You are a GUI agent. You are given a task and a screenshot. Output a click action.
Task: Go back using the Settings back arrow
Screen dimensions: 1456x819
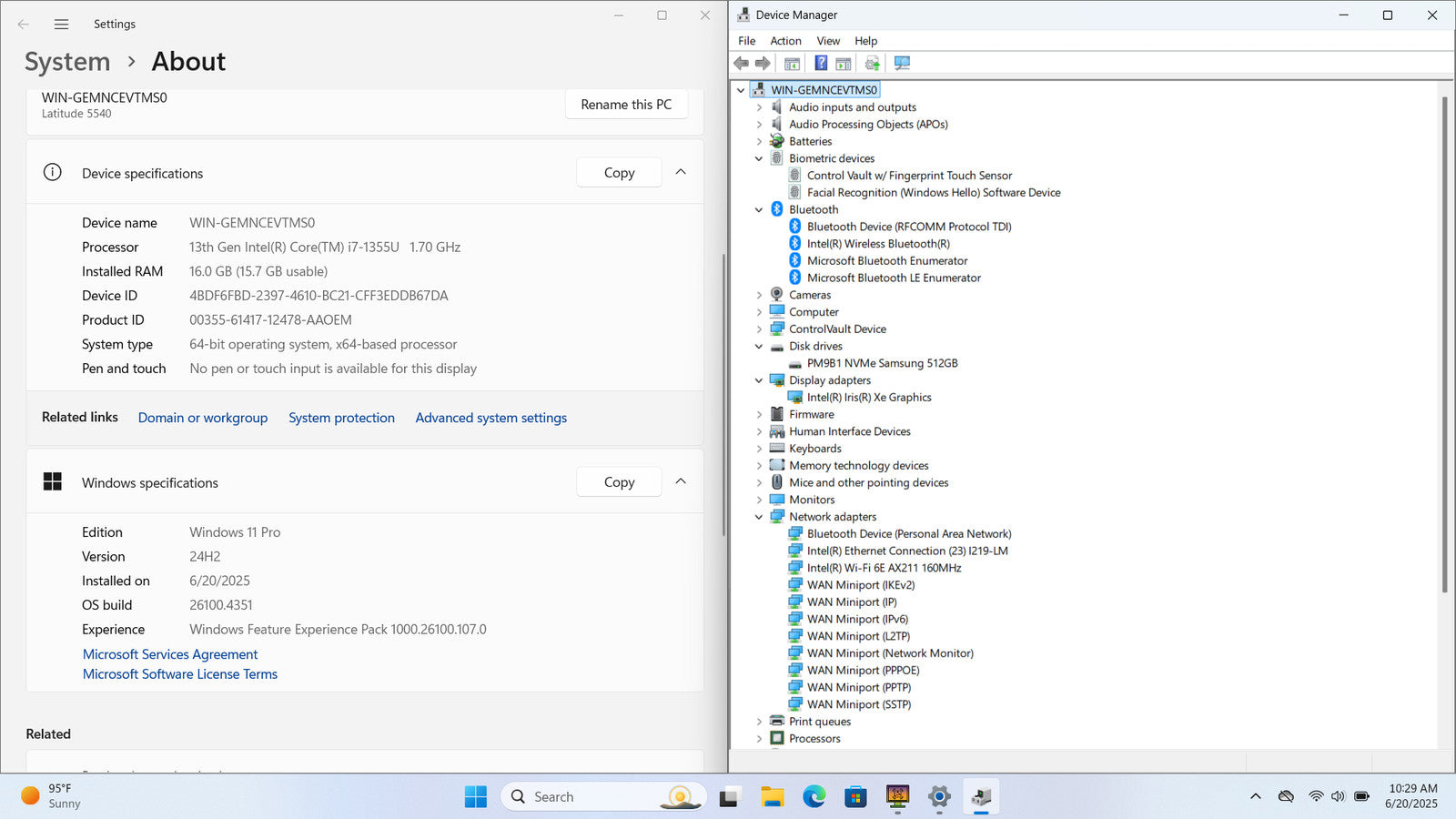(24, 25)
